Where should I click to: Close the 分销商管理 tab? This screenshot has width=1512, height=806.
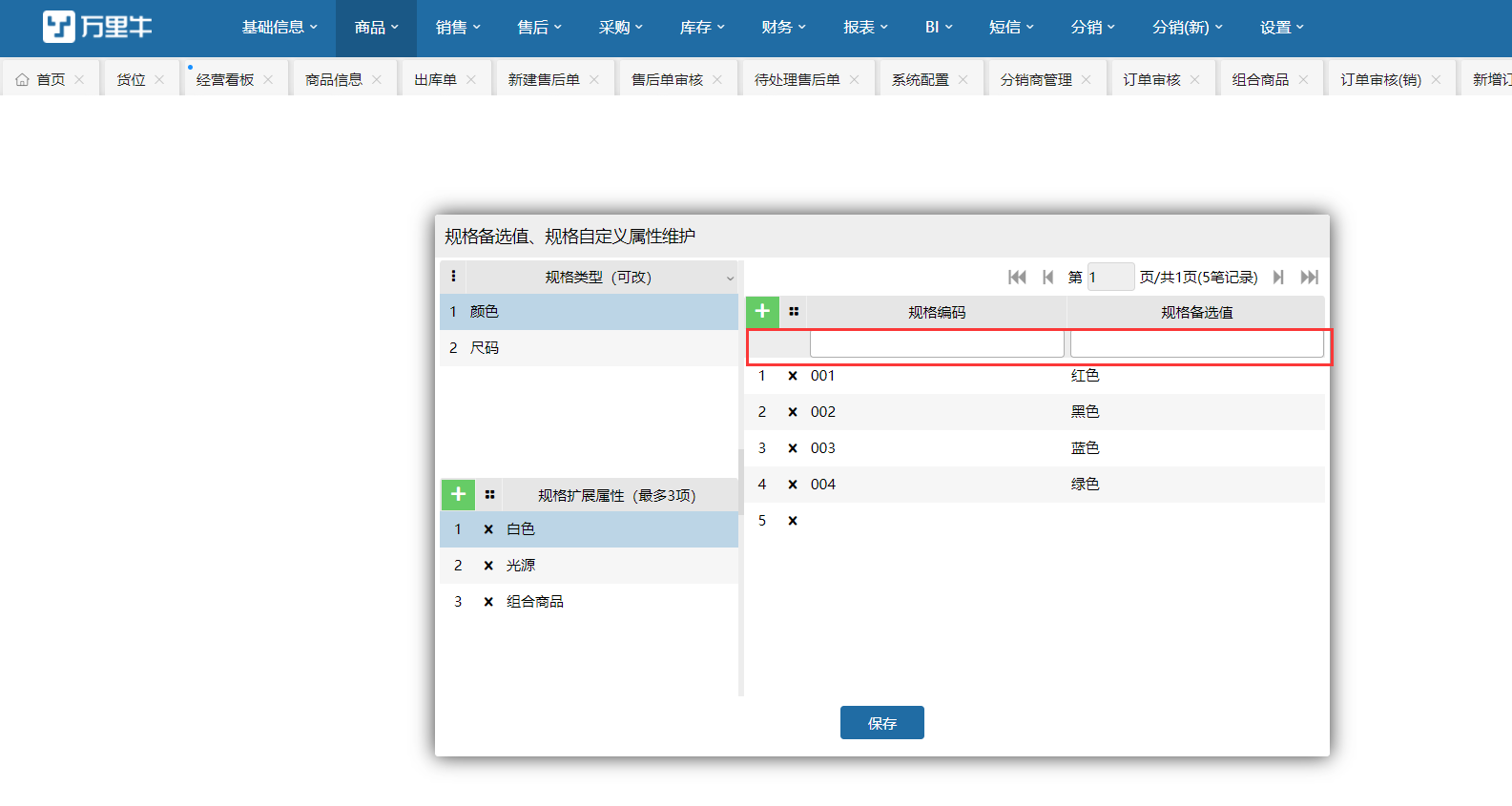pyautogui.click(x=1086, y=80)
